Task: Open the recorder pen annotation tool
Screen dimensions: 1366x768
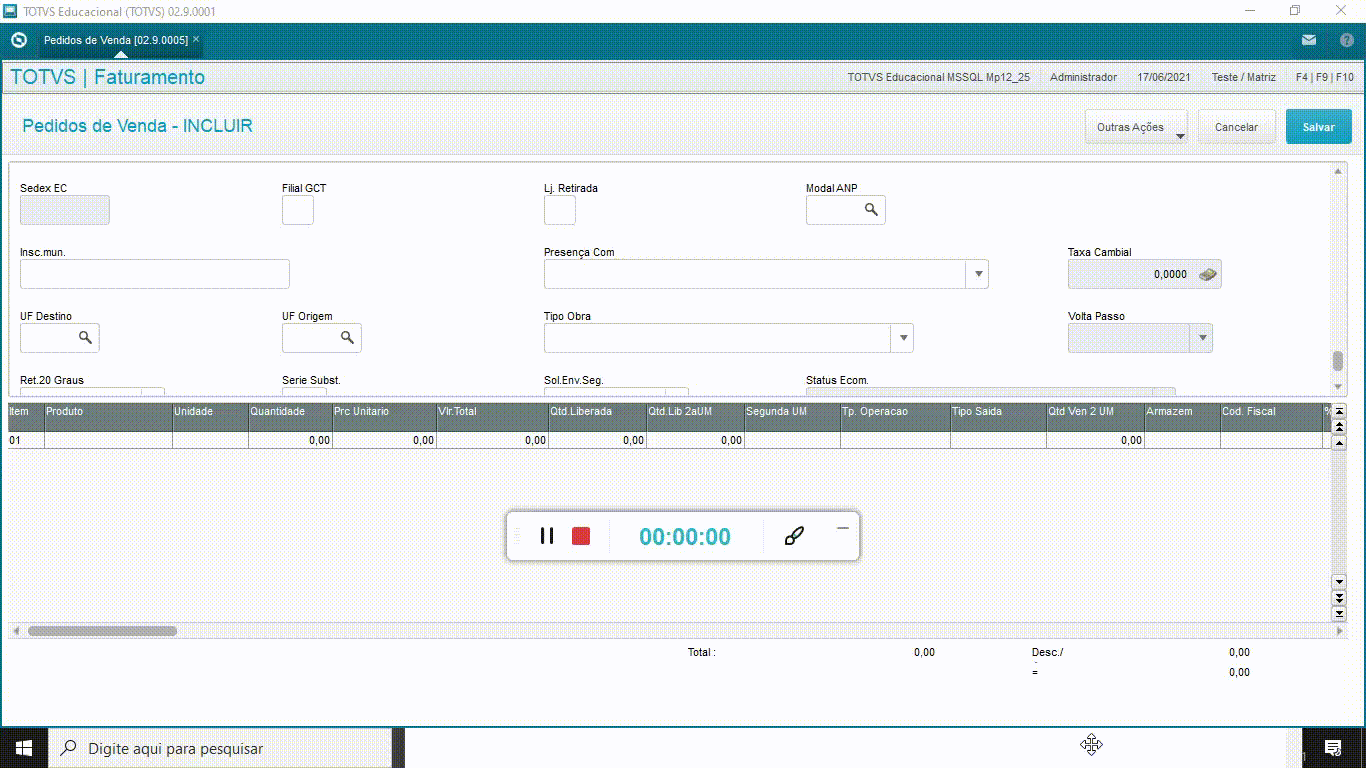Action: [x=794, y=536]
